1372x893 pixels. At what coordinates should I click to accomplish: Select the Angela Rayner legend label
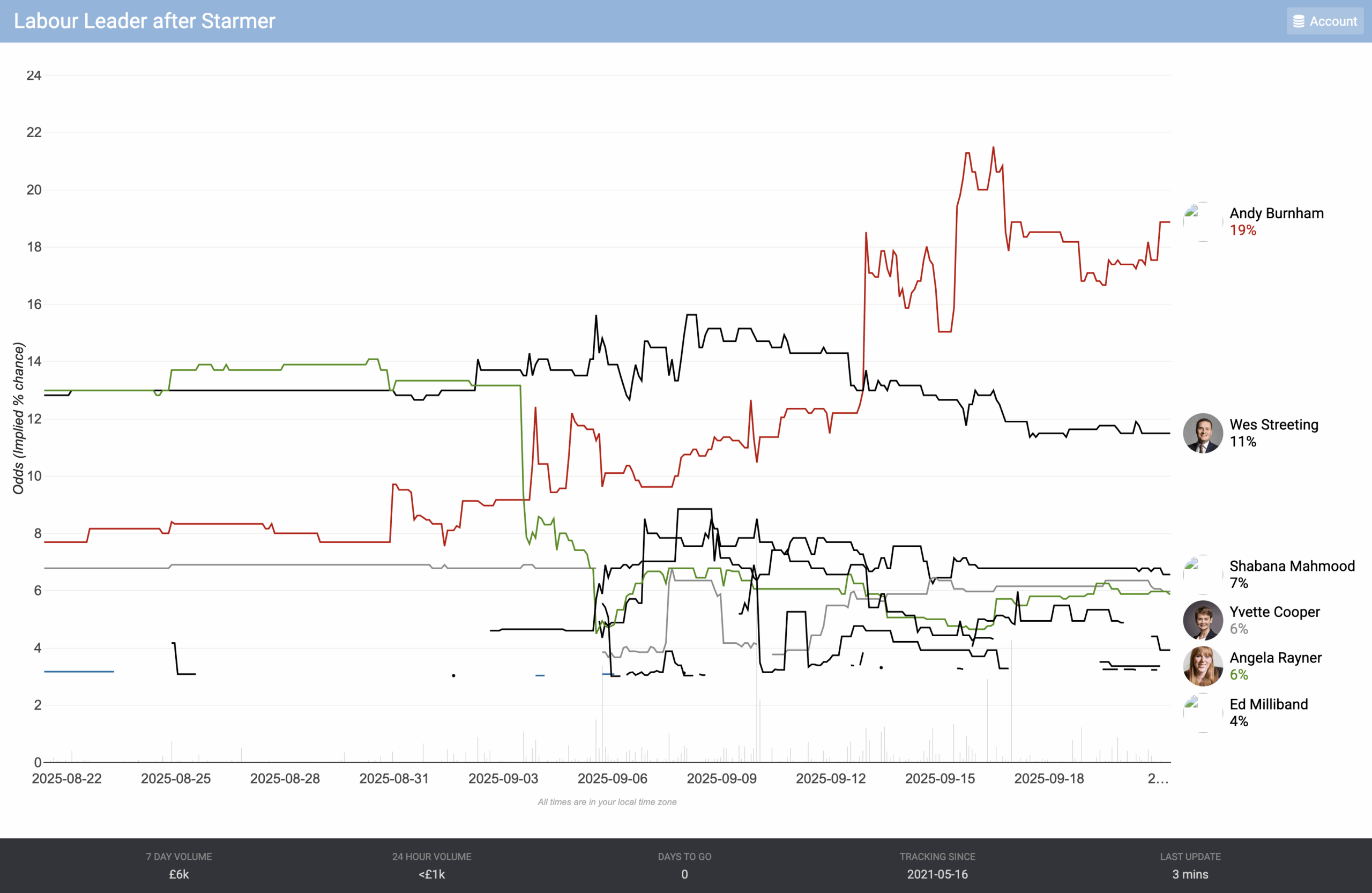tap(1275, 658)
